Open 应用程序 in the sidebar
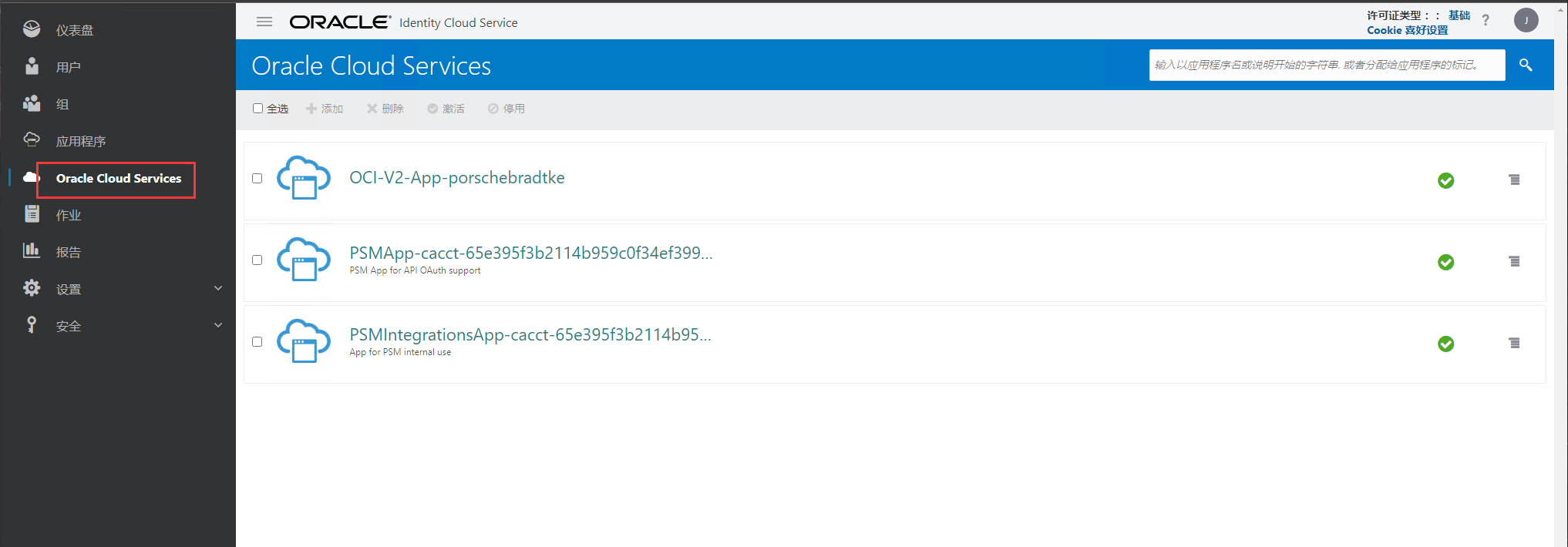This screenshot has width=1568, height=547. 81,141
